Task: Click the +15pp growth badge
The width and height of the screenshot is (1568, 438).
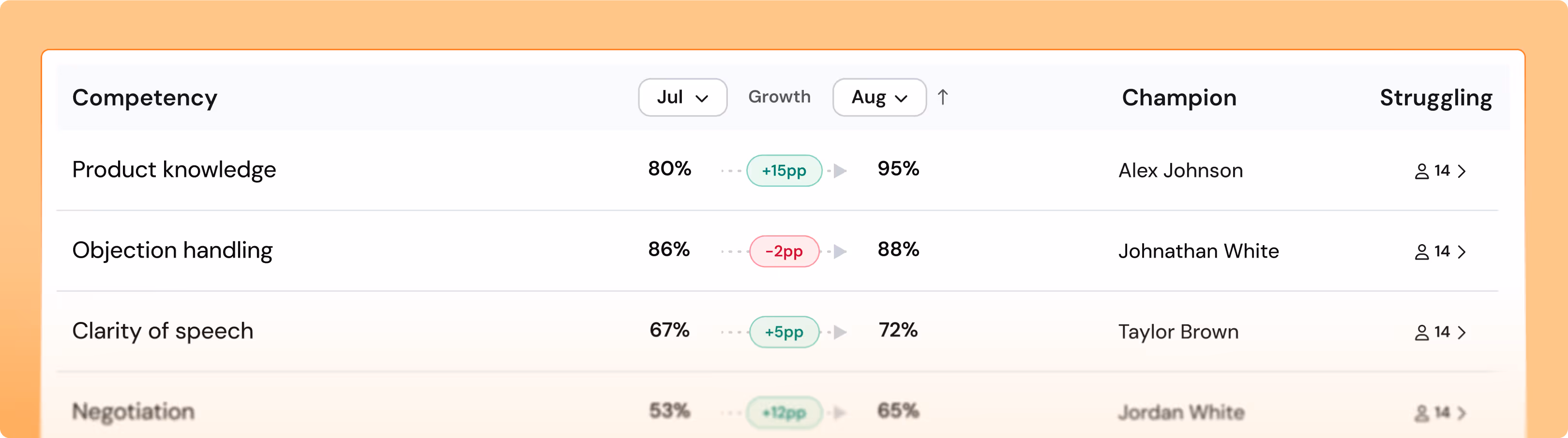Action: (784, 171)
